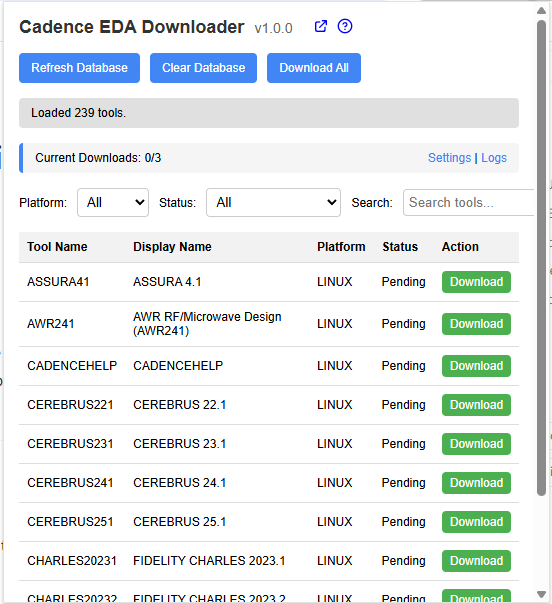Click the scrollbar up arrow

tap(541, 10)
